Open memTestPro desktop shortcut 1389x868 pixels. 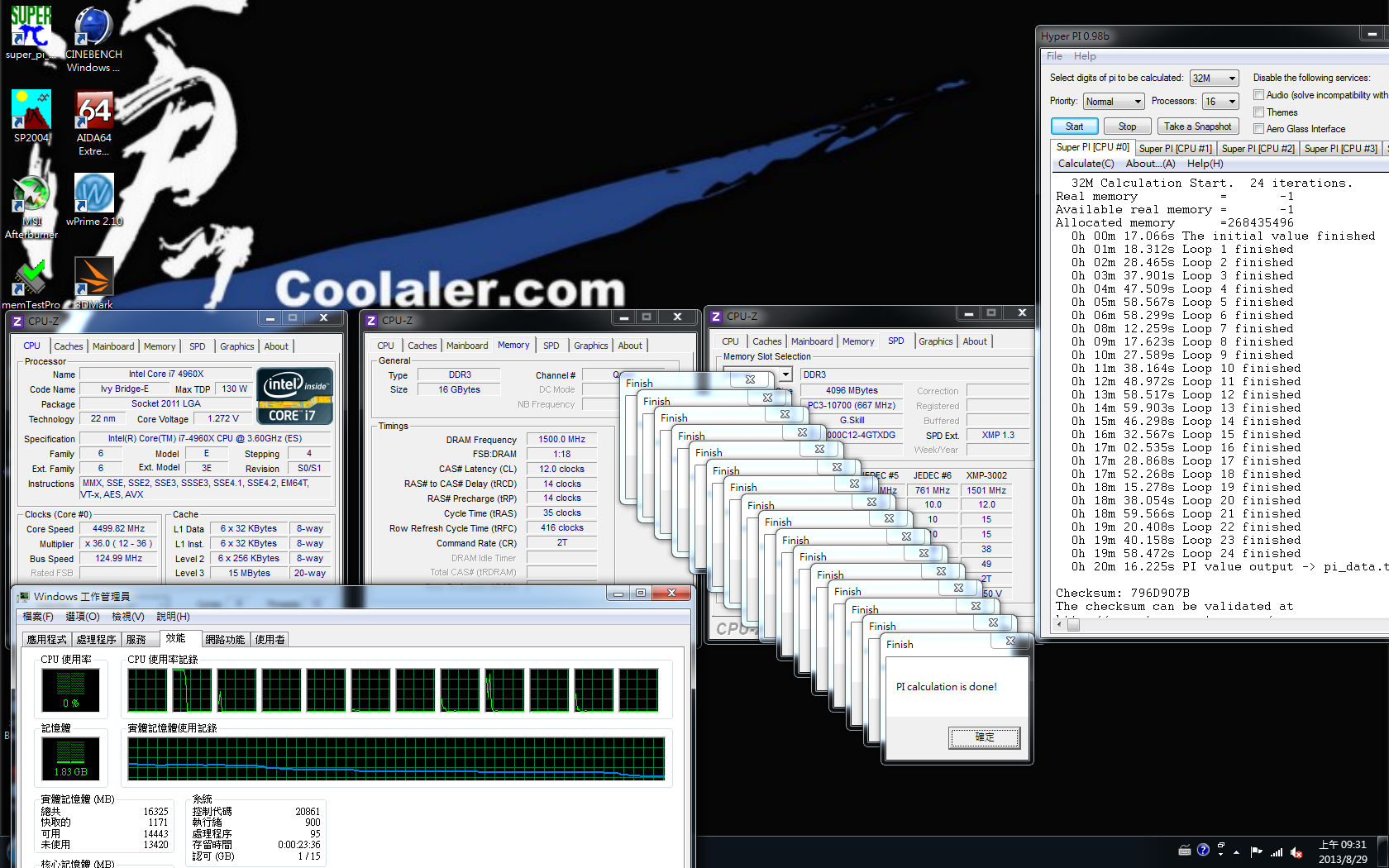(x=31, y=283)
